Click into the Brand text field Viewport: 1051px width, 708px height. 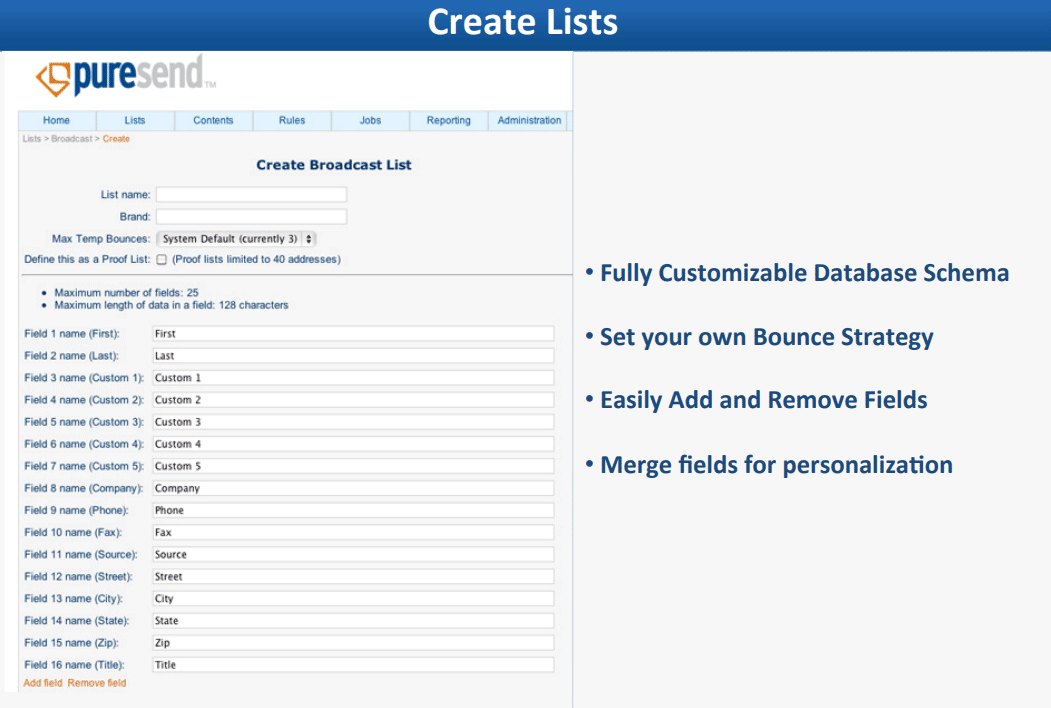pyautogui.click(x=251, y=217)
